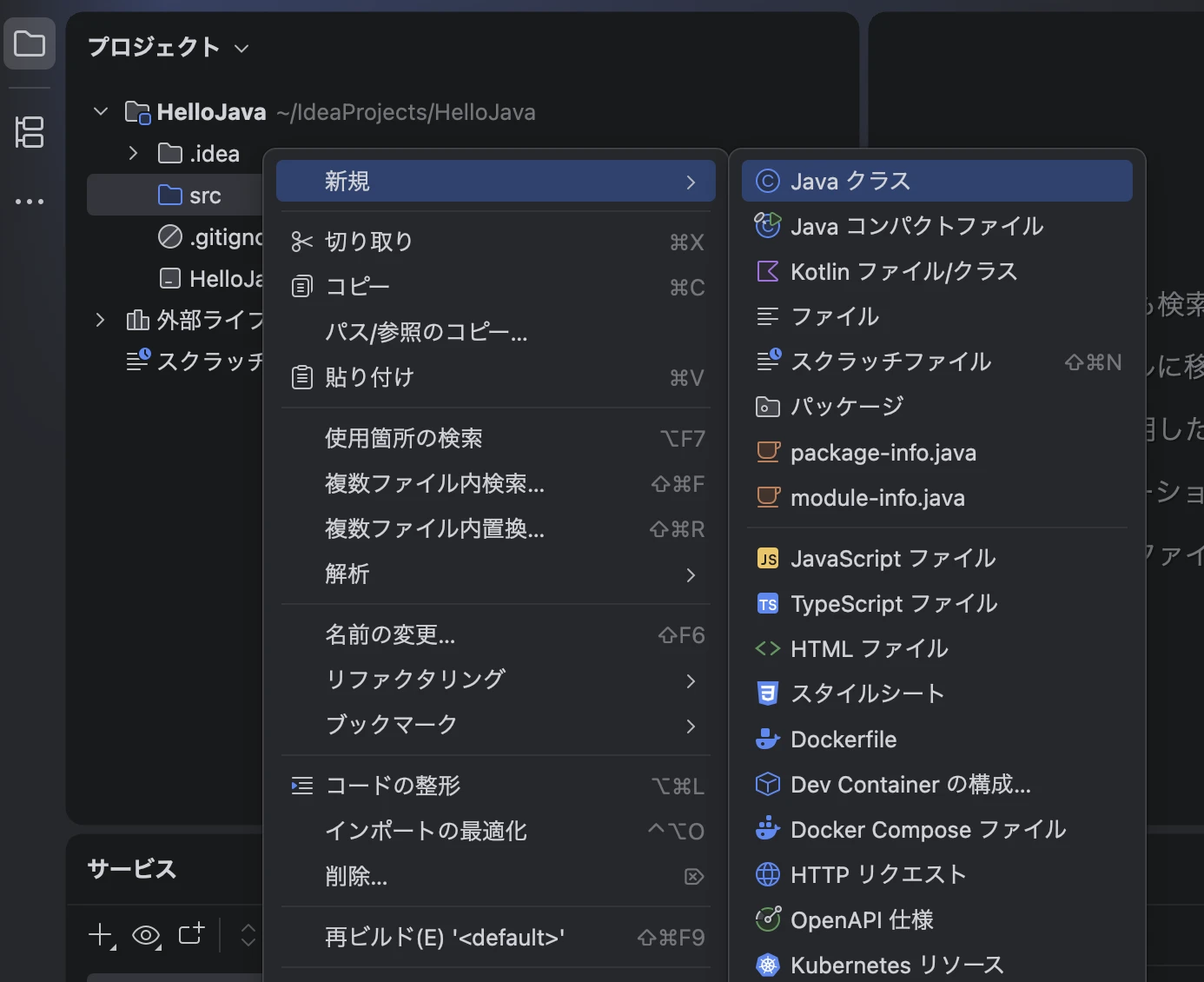Create a new module-info.java file
The width and height of the screenshot is (1204, 982).
point(937,498)
